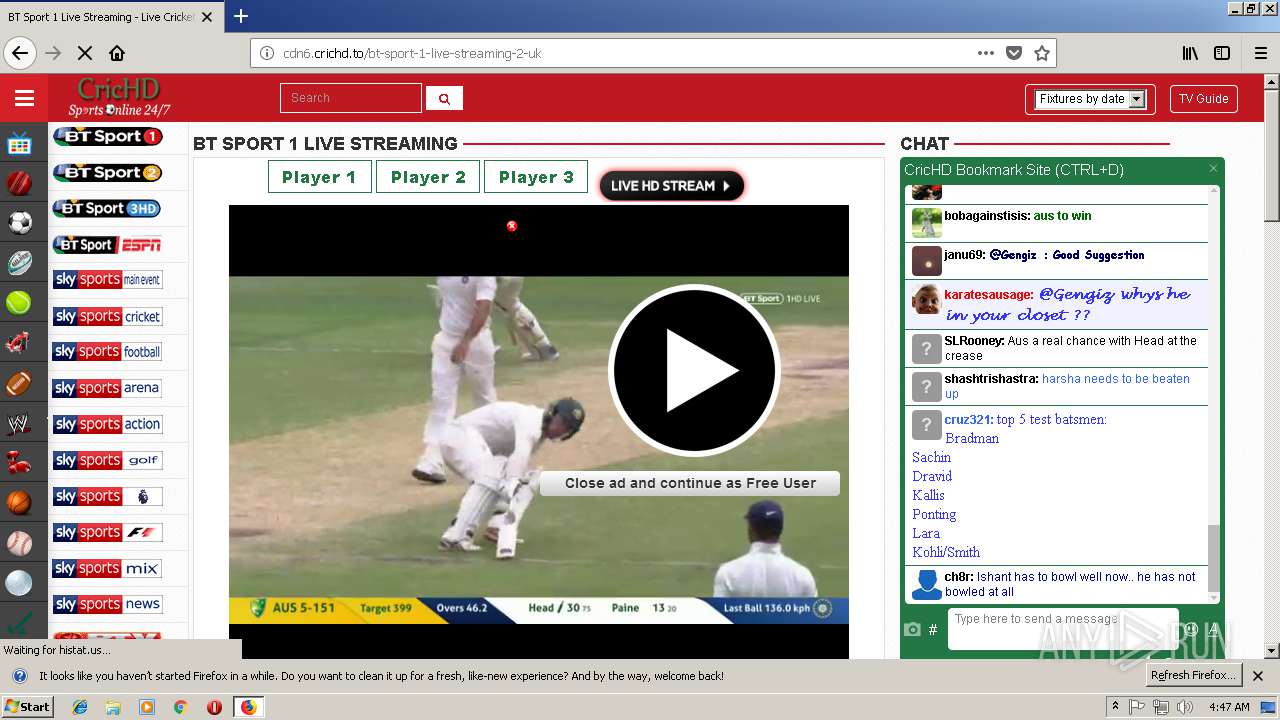Click the small red close ad icon above video
1280x720 pixels.
click(512, 226)
